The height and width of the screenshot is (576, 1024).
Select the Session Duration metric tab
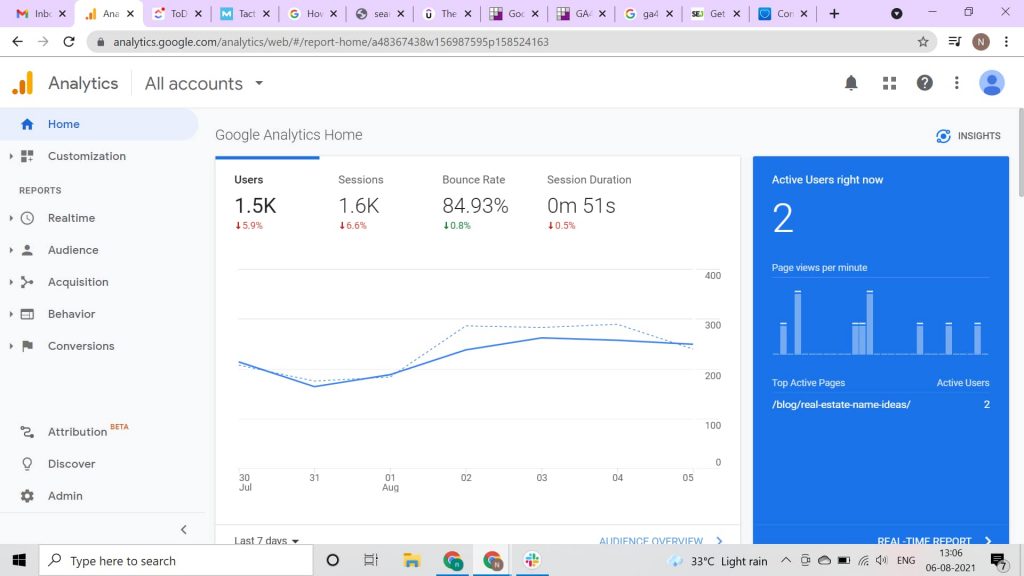tap(589, 202)
